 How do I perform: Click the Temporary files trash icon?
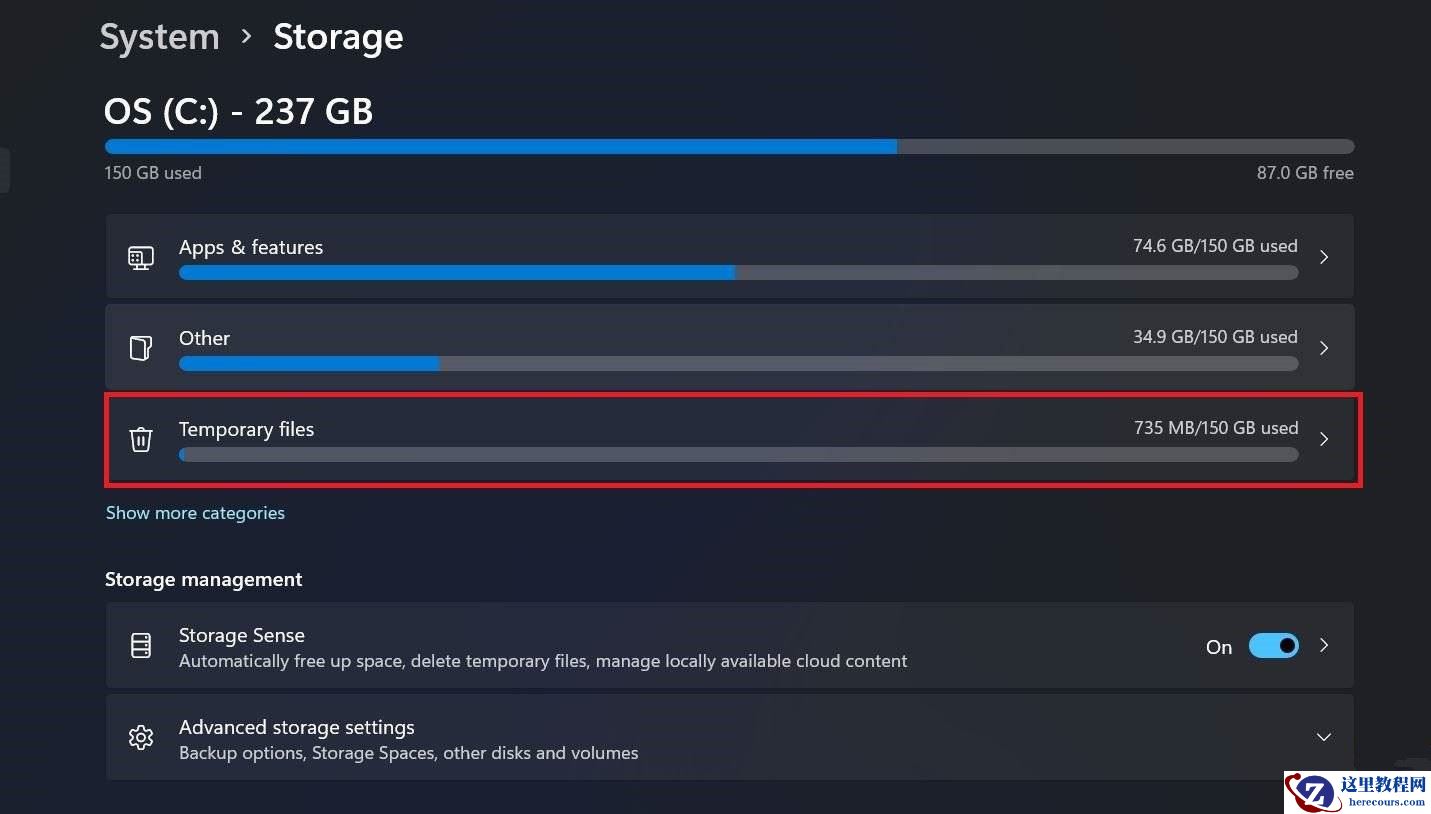click(x=140, y=439)
